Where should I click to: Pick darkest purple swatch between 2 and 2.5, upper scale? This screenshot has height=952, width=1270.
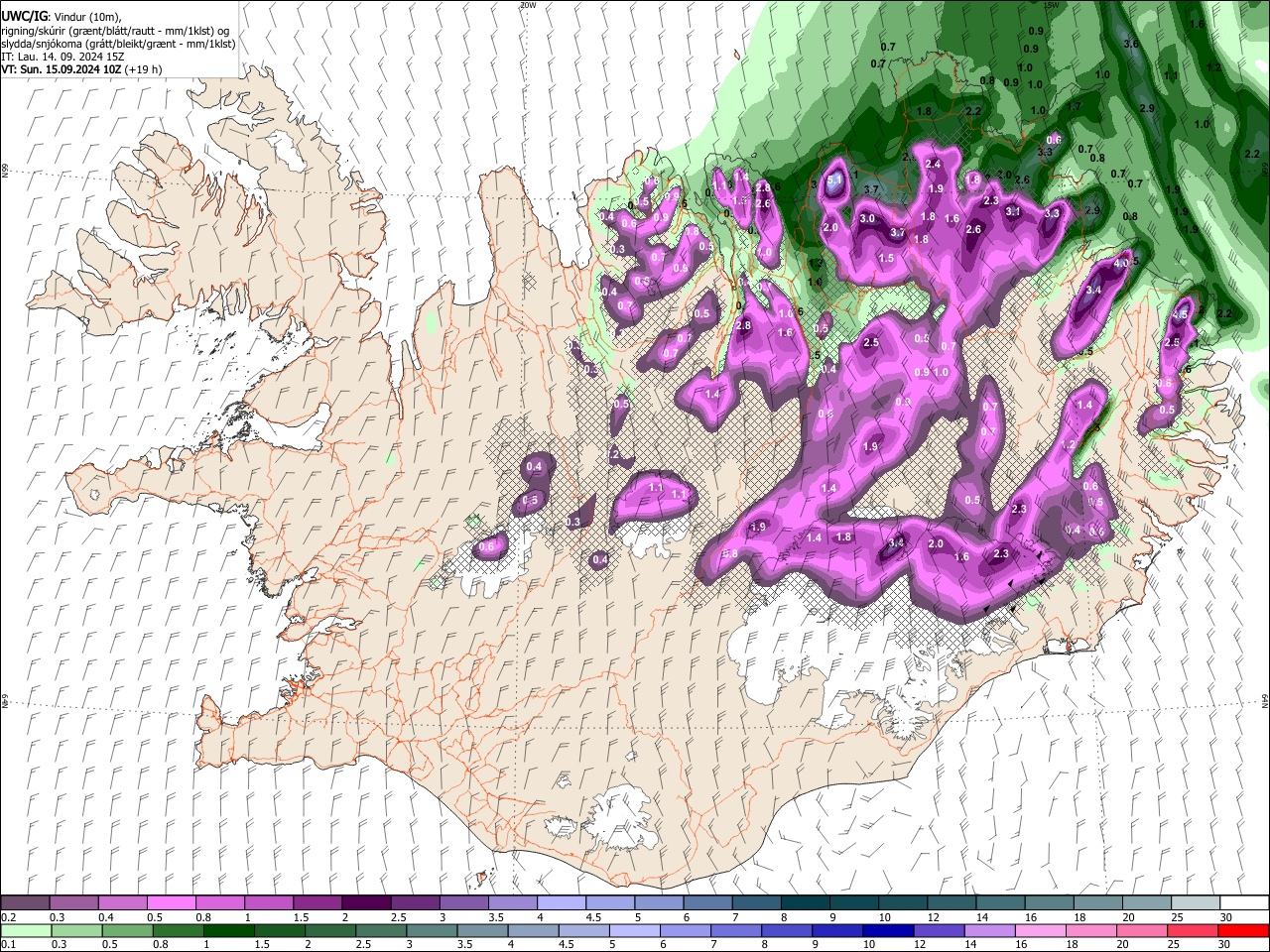click(x=366, y=902)
